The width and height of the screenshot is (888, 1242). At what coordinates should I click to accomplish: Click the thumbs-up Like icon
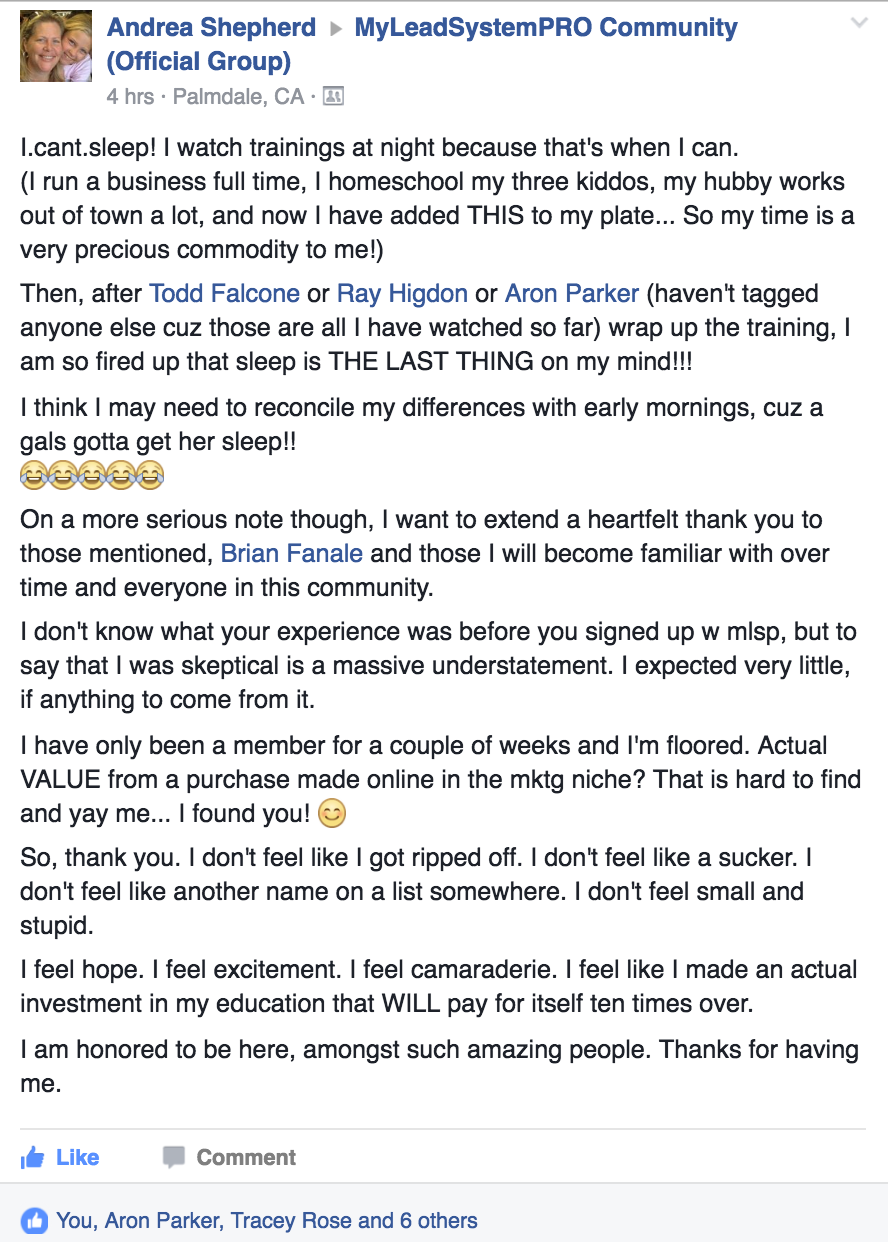pyautogui.click(x=33, y=1158)
